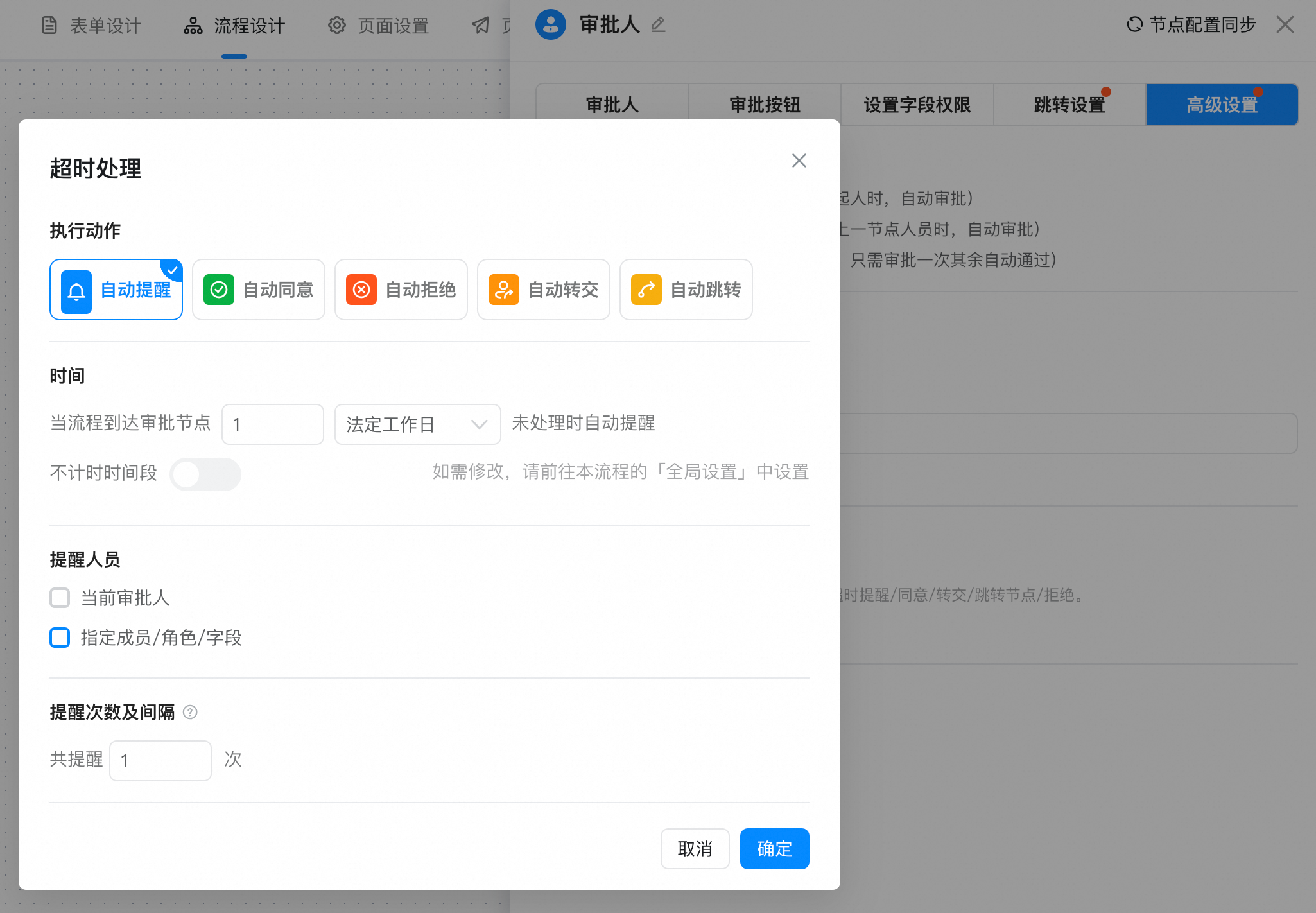The image size is (1316, 913).
Task: Click the 节点配置同步 refresh icon
Action: [1135, 24]
